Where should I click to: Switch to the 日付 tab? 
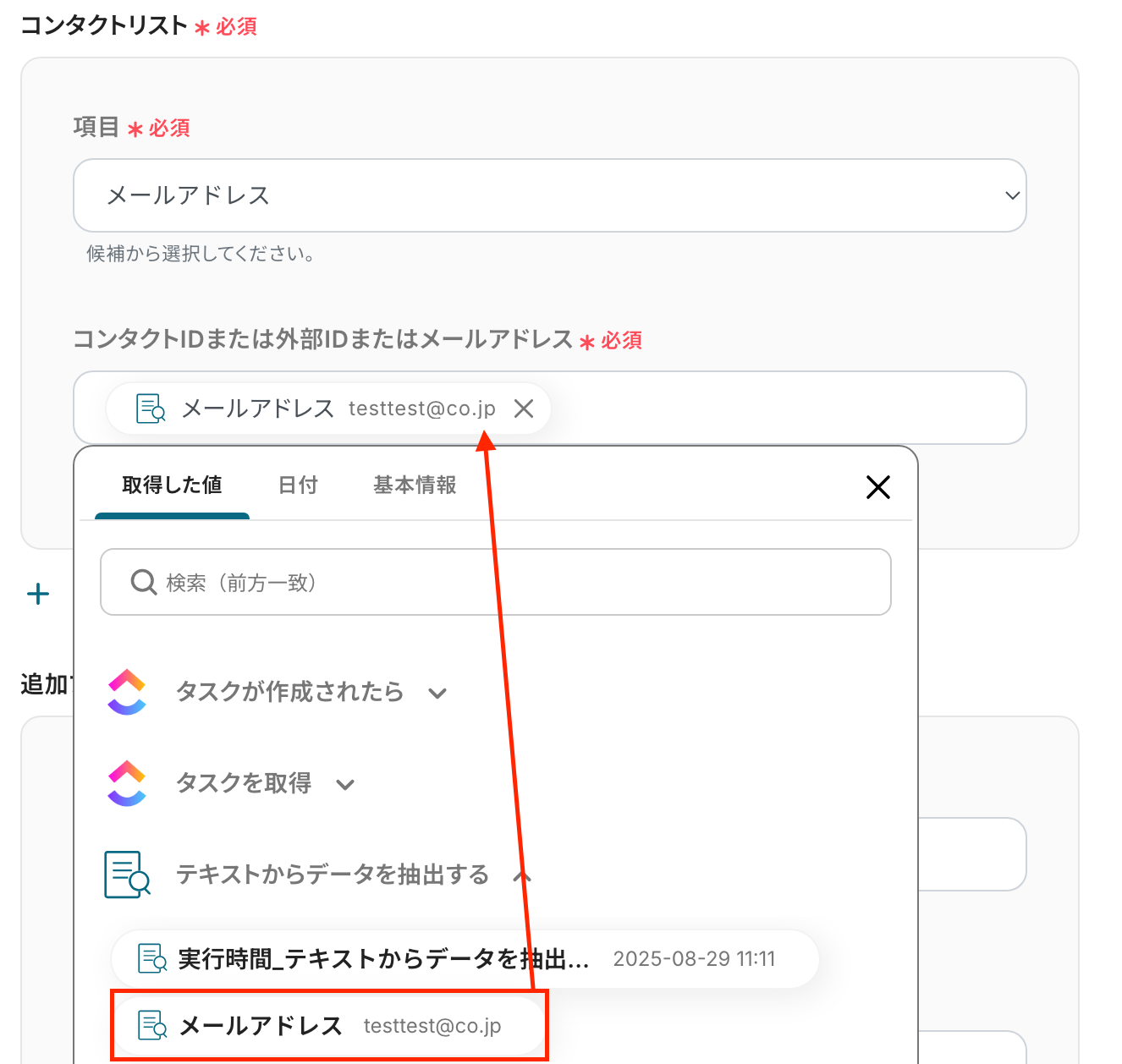(x=298, y=485)
